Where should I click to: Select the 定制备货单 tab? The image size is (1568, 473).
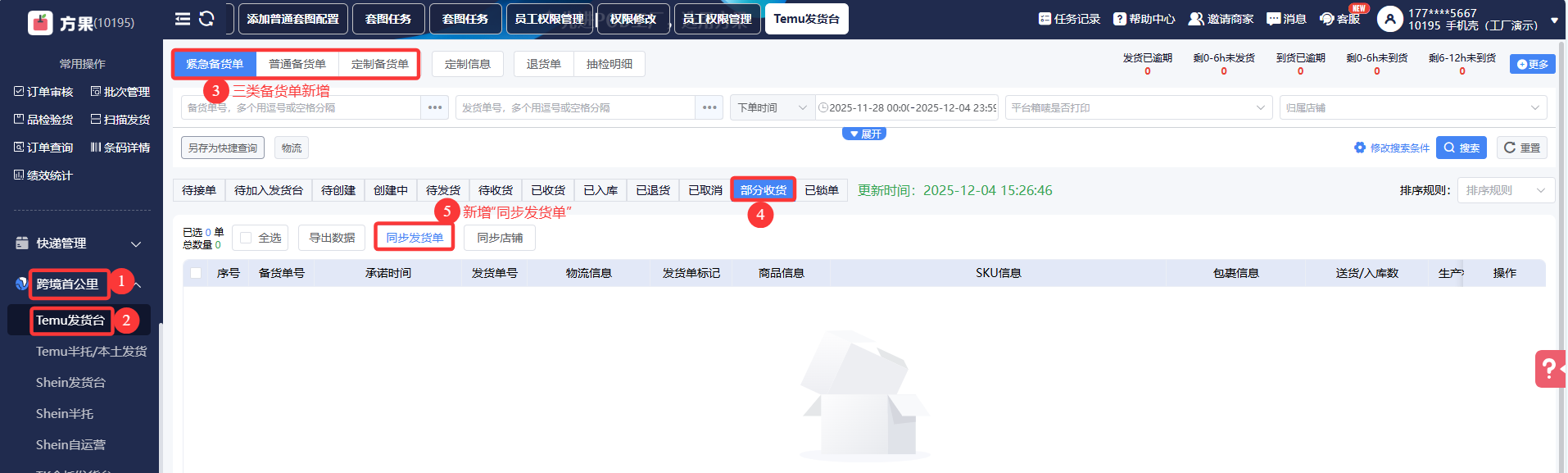[x=379, y=64]
